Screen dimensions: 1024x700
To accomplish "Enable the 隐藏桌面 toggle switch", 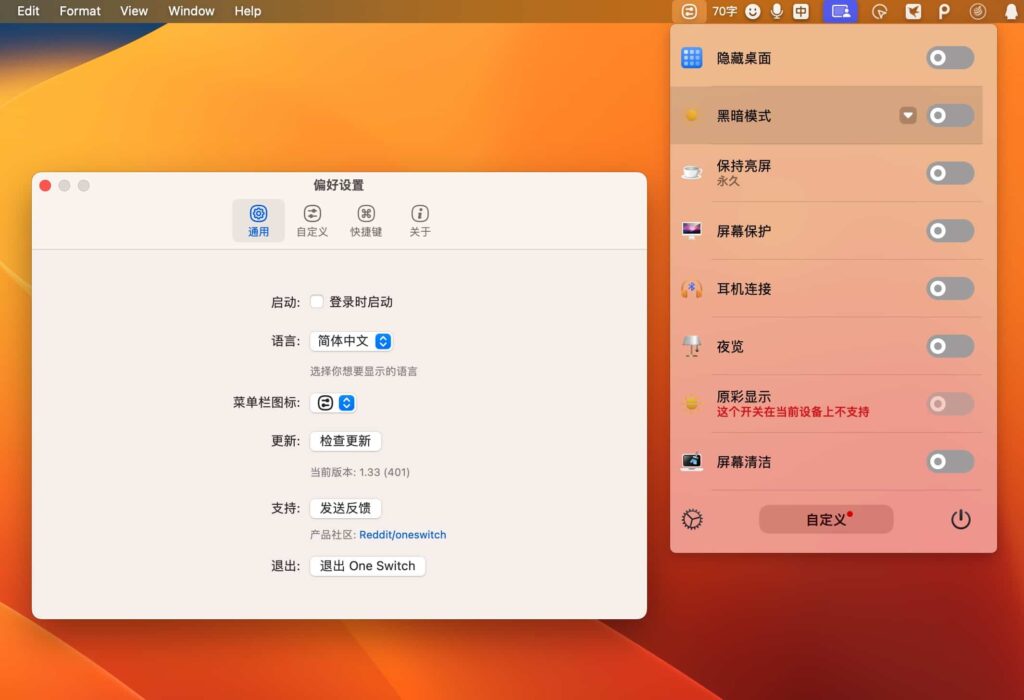I will click(948, 57).
